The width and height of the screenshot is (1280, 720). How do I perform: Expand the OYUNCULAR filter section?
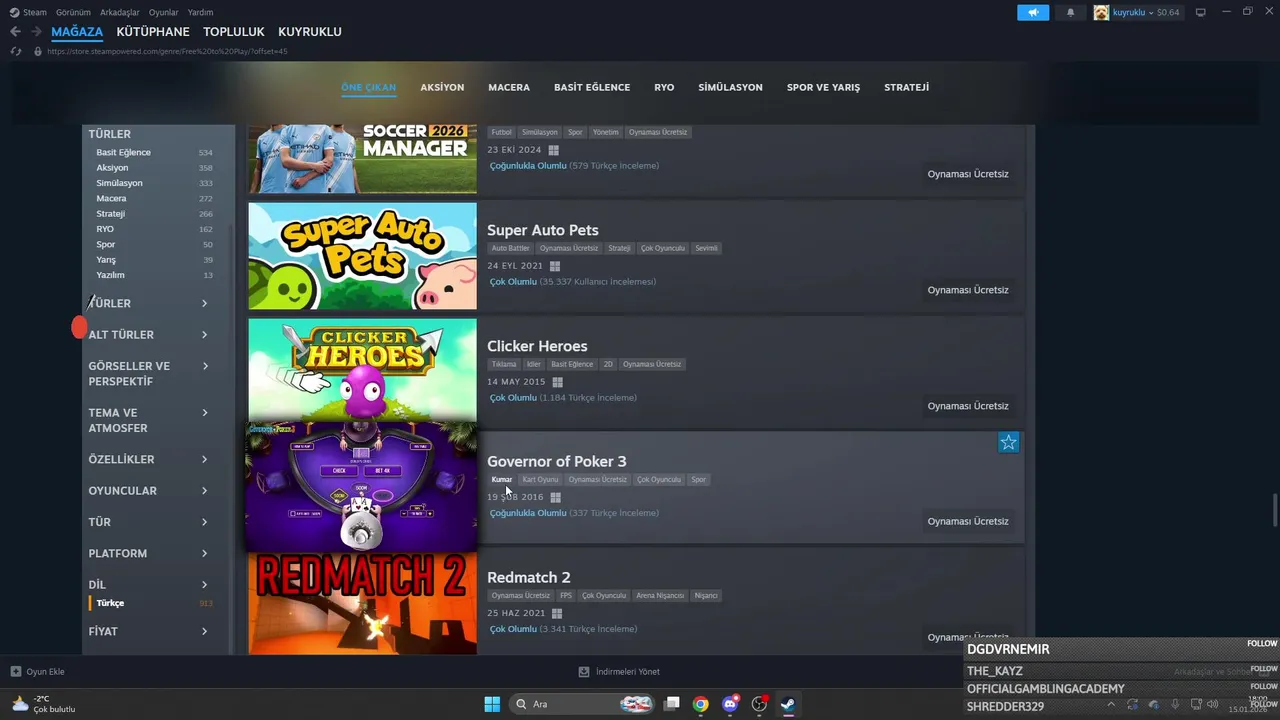[x=148, y=491]
